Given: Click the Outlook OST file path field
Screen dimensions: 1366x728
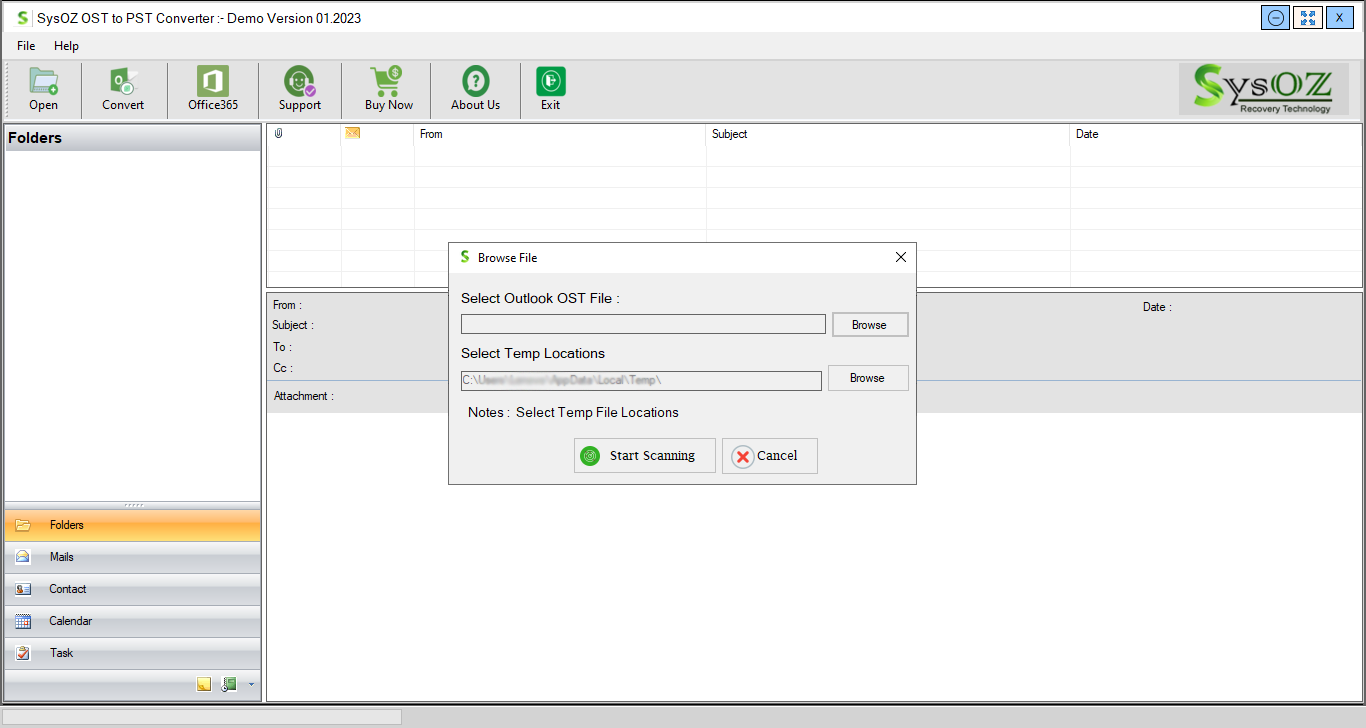Looking at the screenshot, I should coord(643,324).
